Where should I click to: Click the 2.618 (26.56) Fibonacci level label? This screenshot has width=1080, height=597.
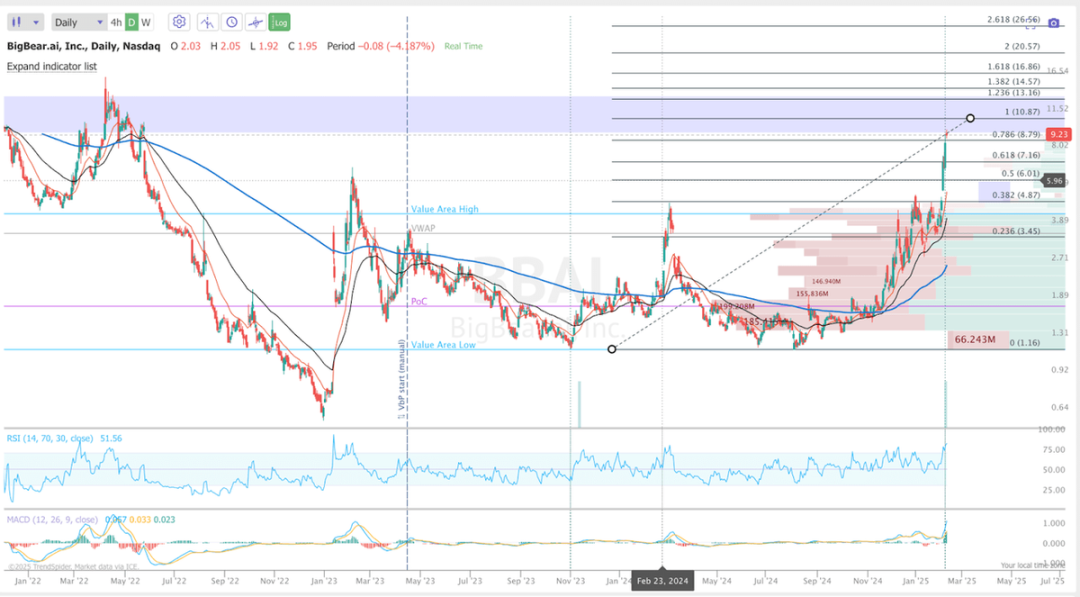pyautogui.click(x=1013, y=19)
